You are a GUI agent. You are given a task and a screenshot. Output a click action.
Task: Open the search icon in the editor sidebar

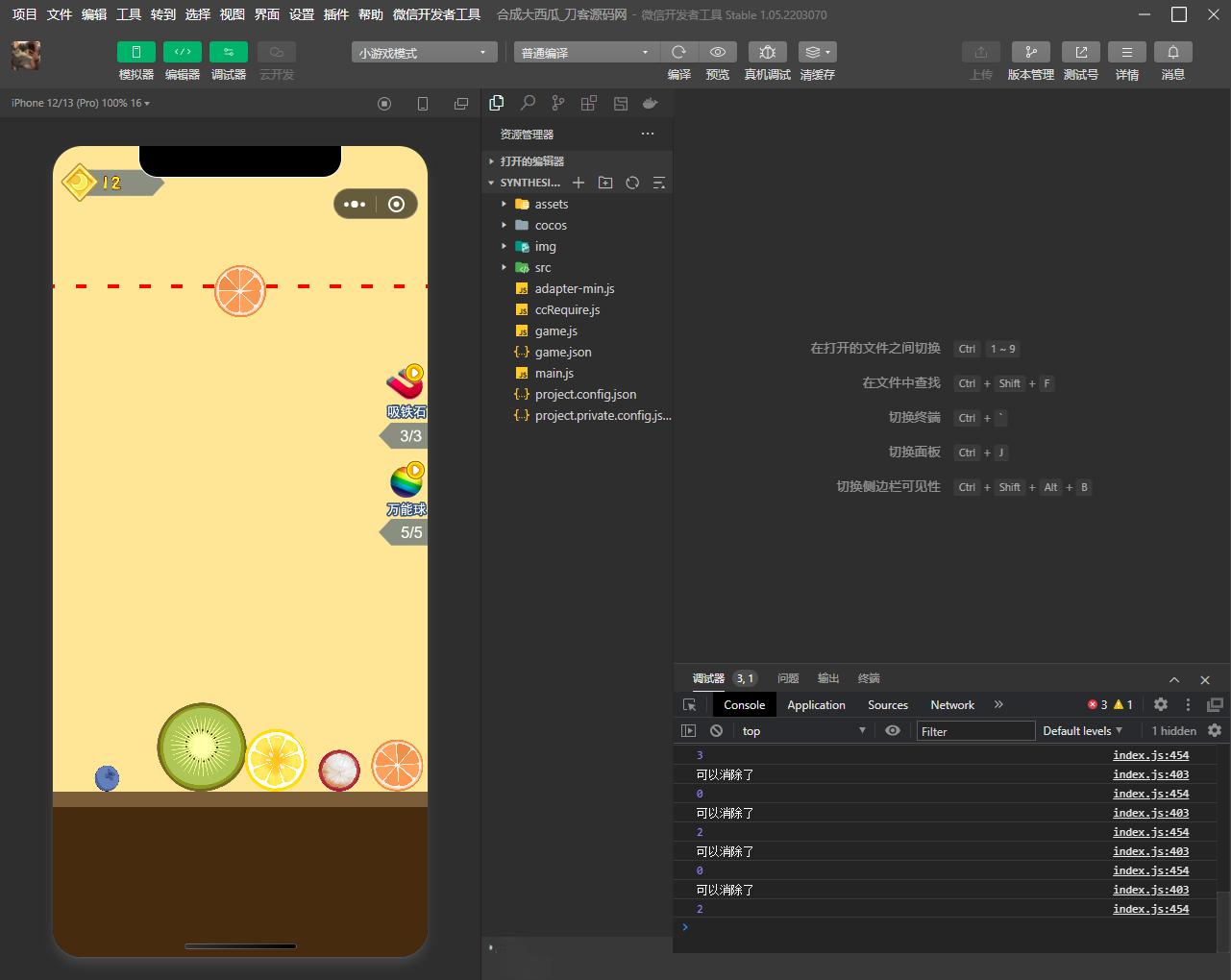pos(528,103)
